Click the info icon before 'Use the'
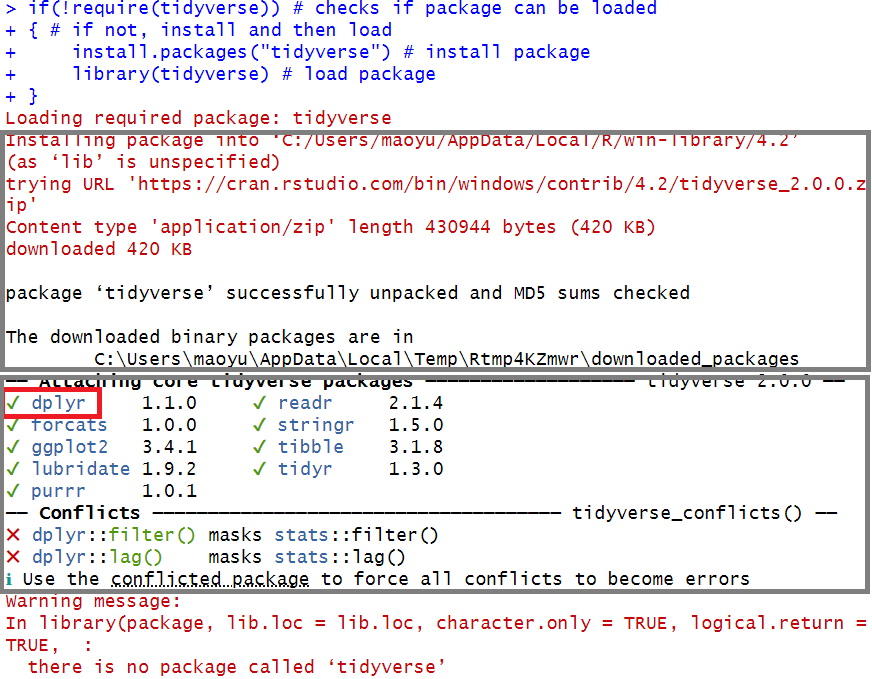This screenshot has width=872, height=679. coord(9,579)
